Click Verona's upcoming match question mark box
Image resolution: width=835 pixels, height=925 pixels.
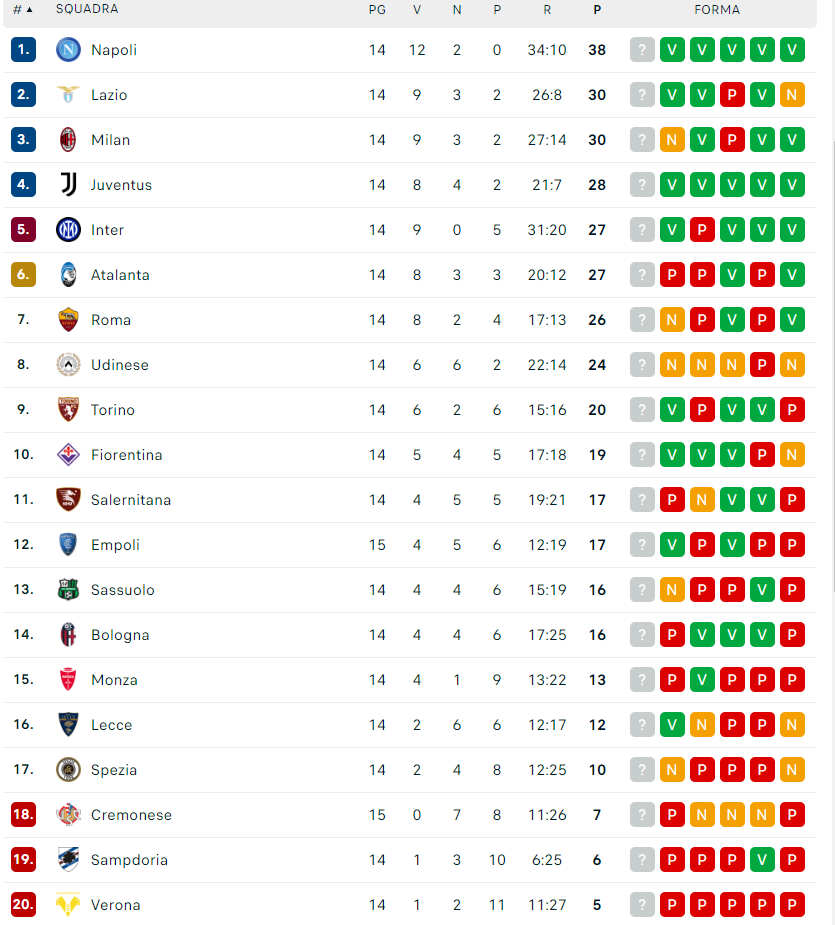coord(642,904)
